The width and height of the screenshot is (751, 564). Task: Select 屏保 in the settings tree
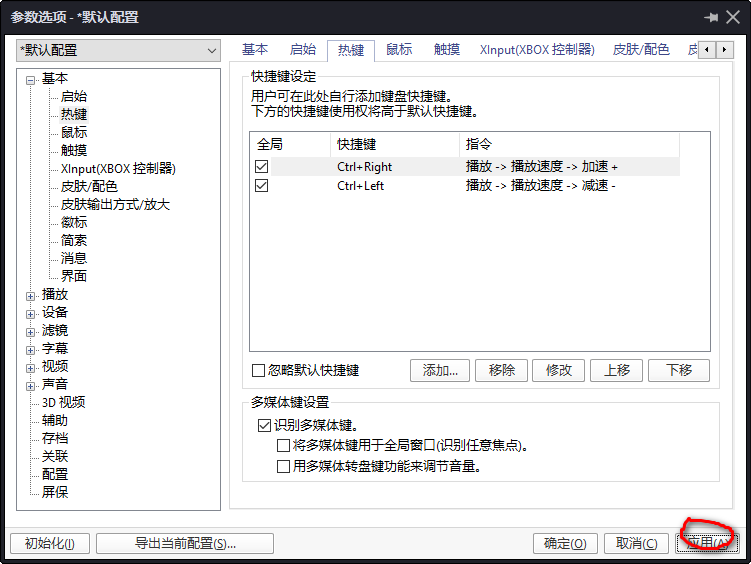coord(55,492)
